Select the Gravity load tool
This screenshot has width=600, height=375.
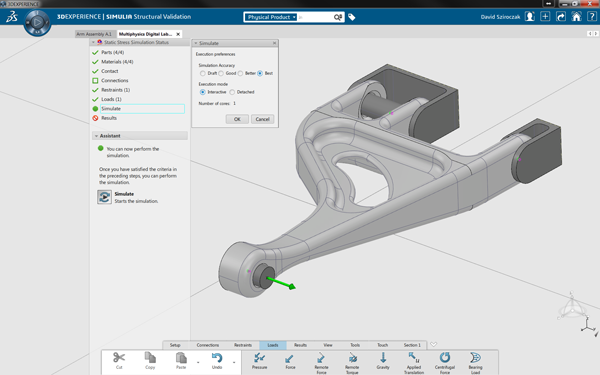pyautogui.click(x=383, y=361)
